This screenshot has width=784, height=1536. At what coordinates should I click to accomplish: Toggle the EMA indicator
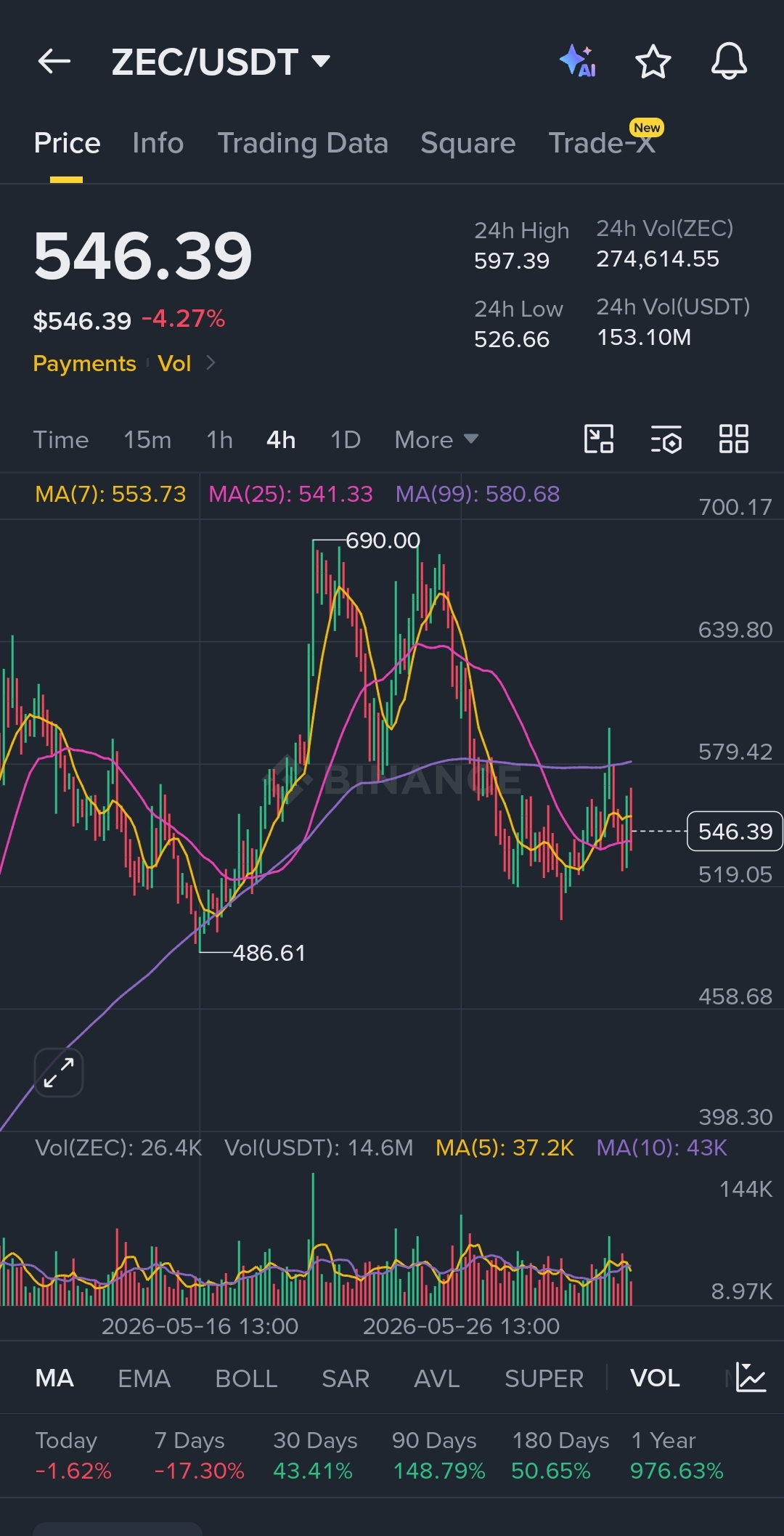[x=144, y=1378]
